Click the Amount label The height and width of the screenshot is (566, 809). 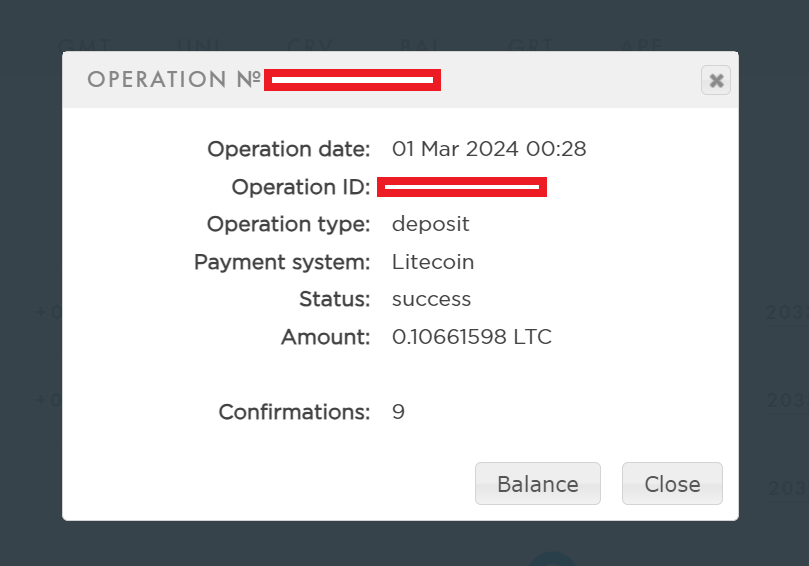pos(326,338)
